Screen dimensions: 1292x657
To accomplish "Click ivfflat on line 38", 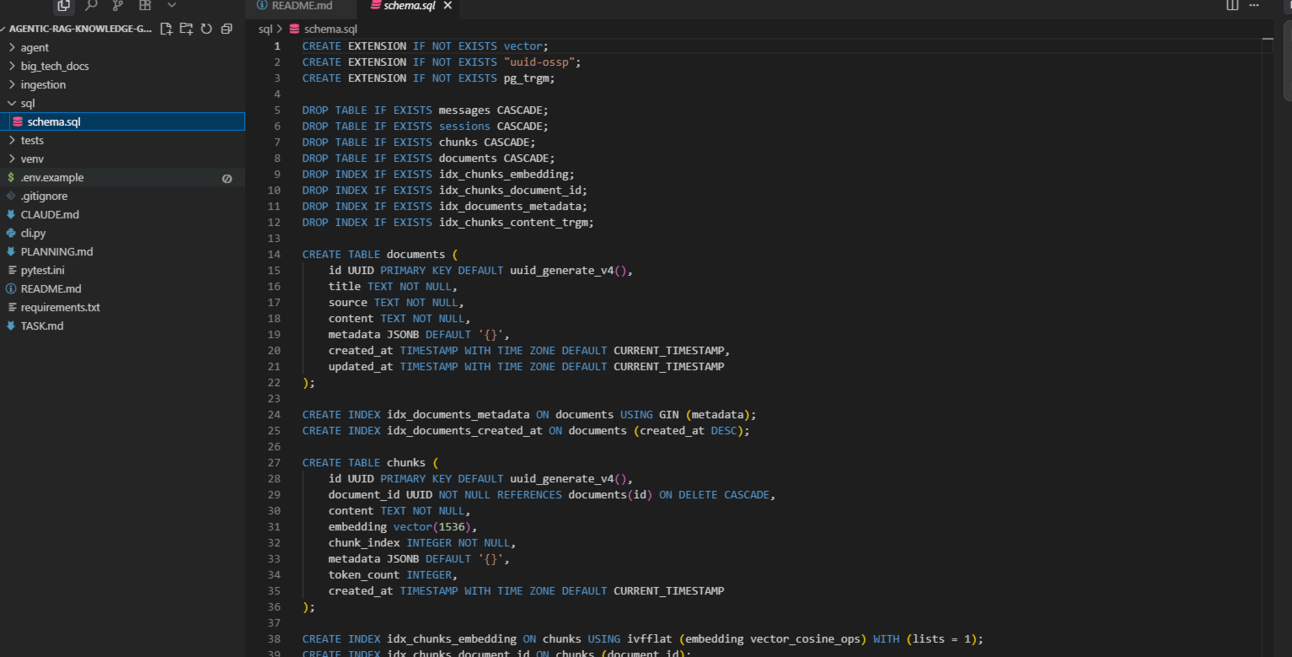I will coord(650,639).
